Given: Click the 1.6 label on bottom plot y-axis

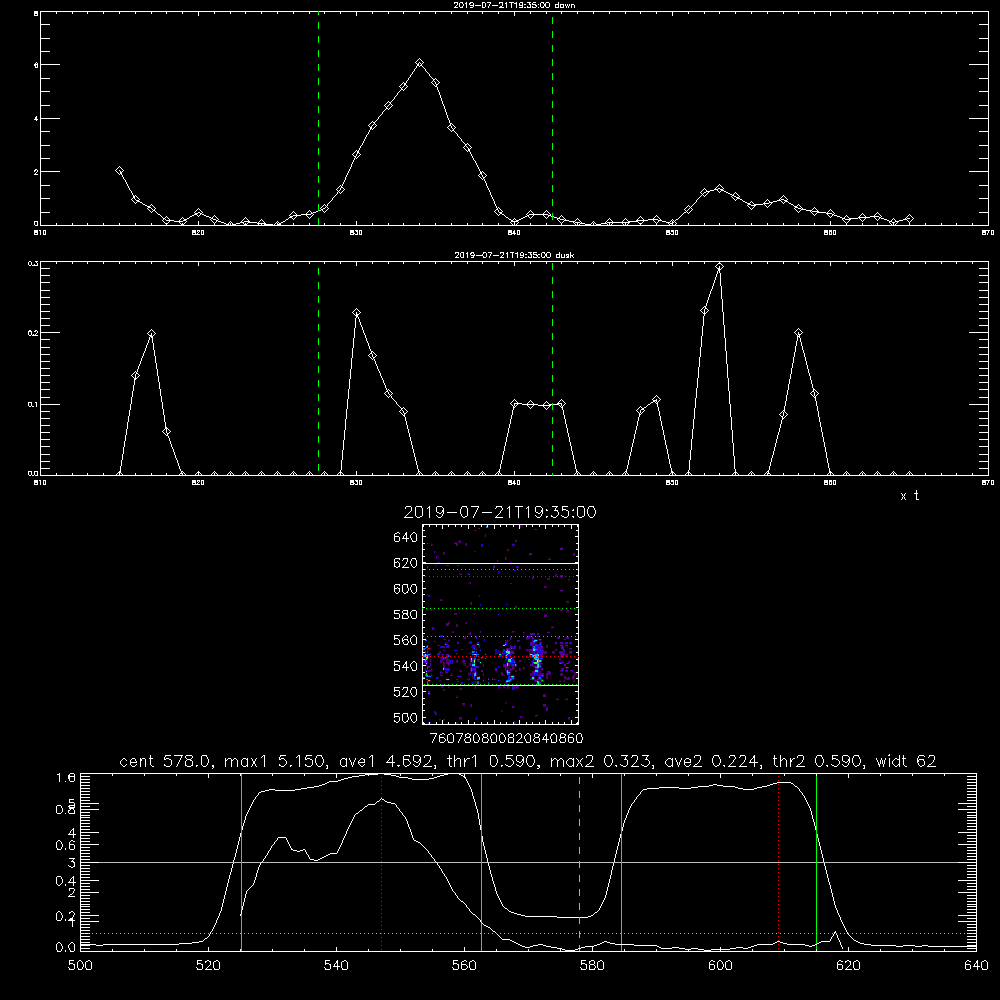Looking at the screenshot, I should [x=66, y=777].
